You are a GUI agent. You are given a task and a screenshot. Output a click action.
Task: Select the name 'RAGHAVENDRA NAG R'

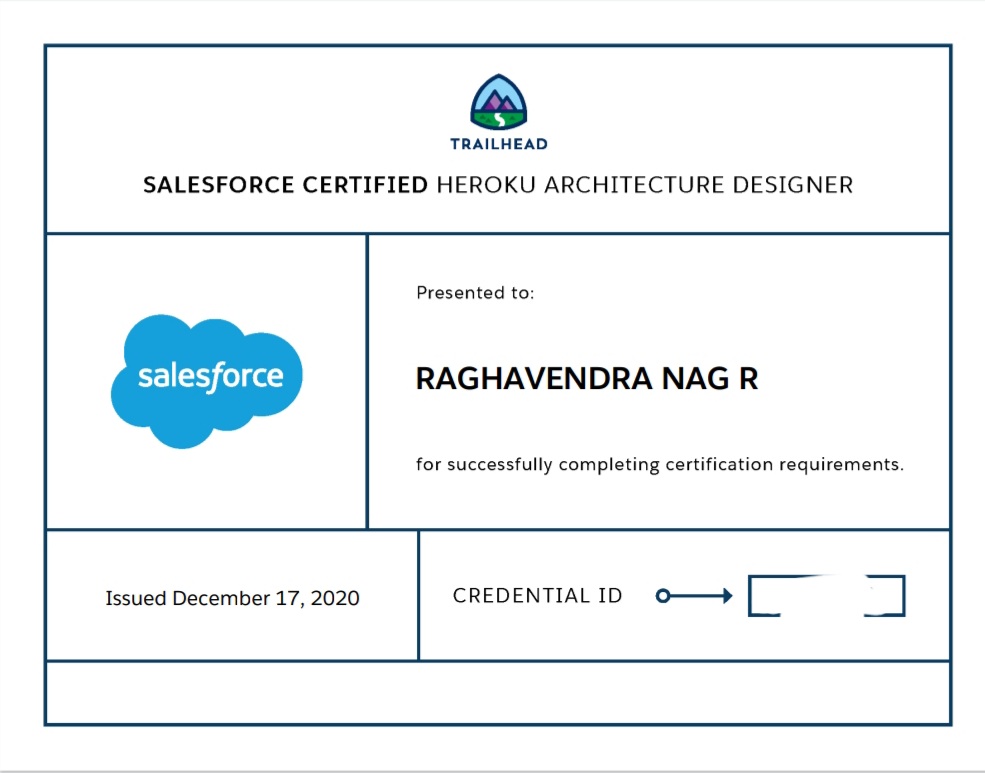587,379
